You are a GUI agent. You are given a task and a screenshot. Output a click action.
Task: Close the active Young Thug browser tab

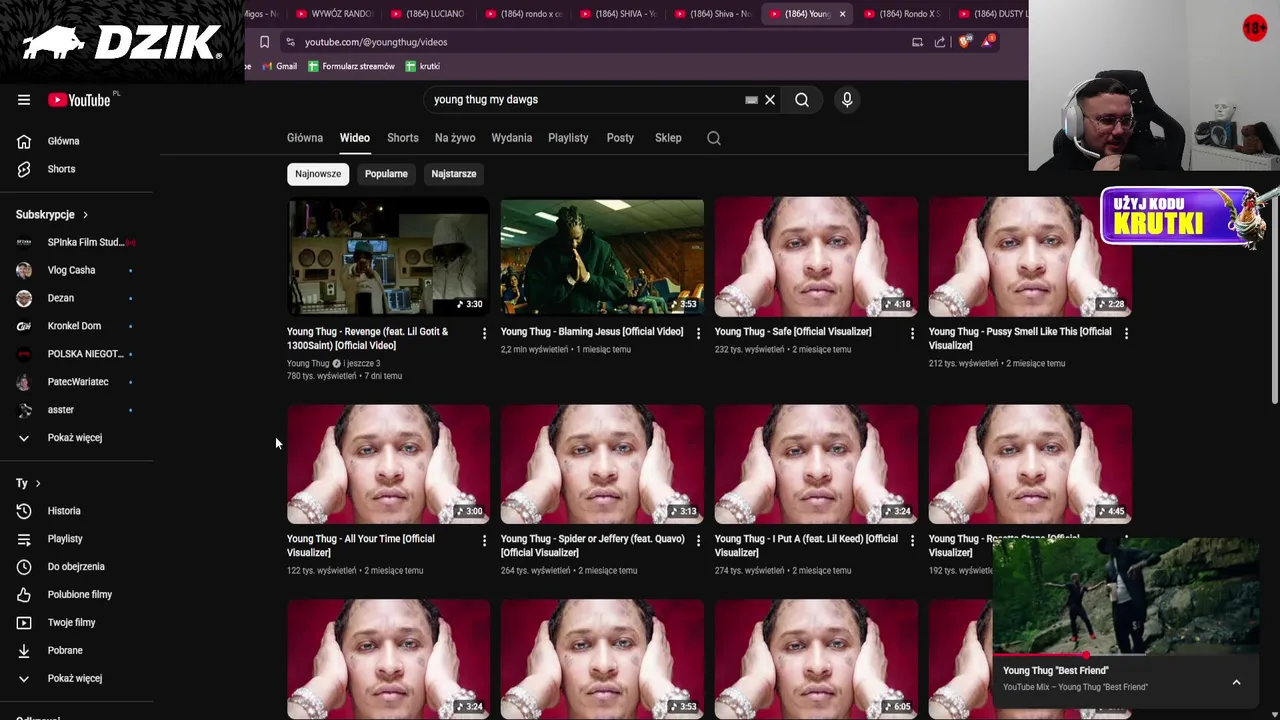pos(842,14)
